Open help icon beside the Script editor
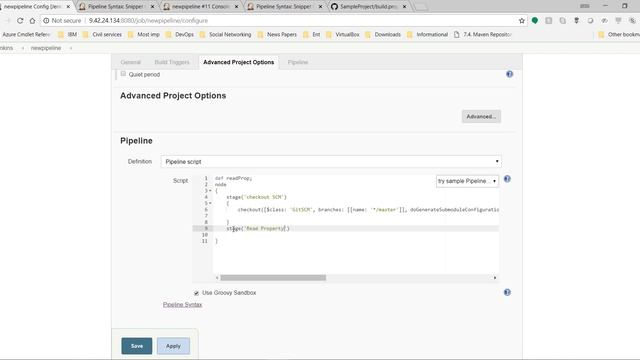This screenshot has height=360, width=640. pos(507,179)
